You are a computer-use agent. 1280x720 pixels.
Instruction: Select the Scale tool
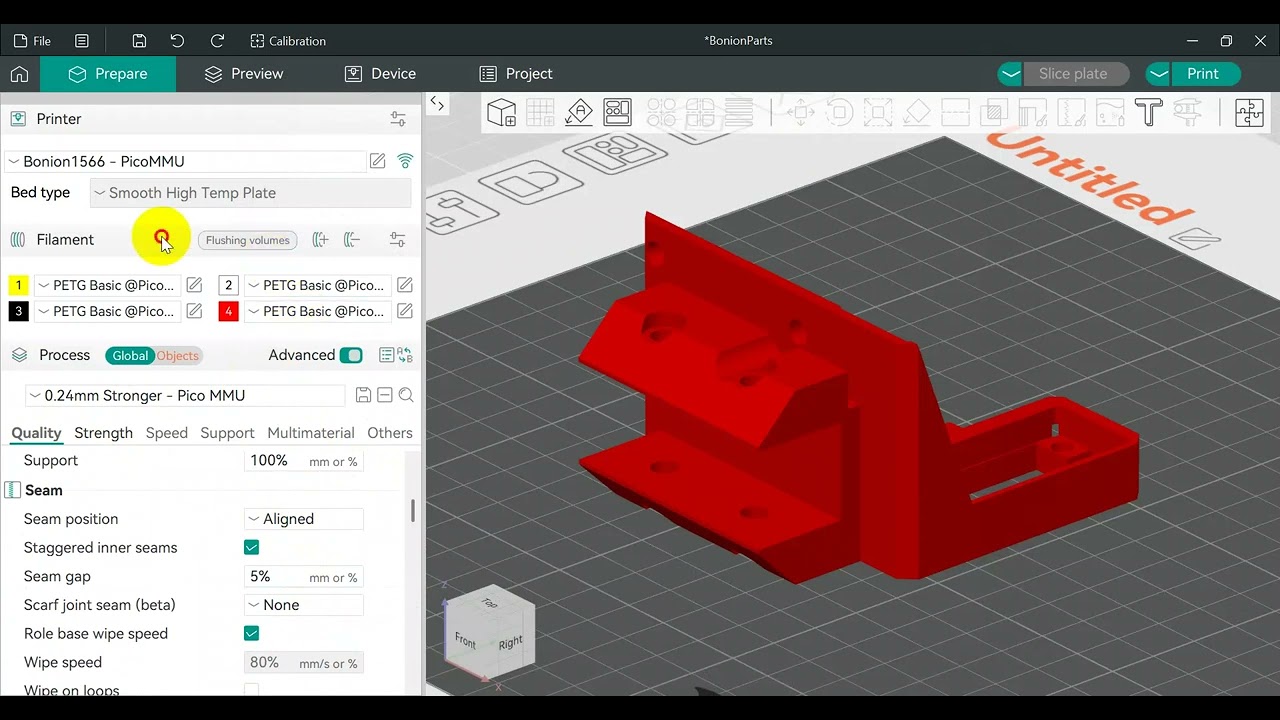[x=878, y=112]
